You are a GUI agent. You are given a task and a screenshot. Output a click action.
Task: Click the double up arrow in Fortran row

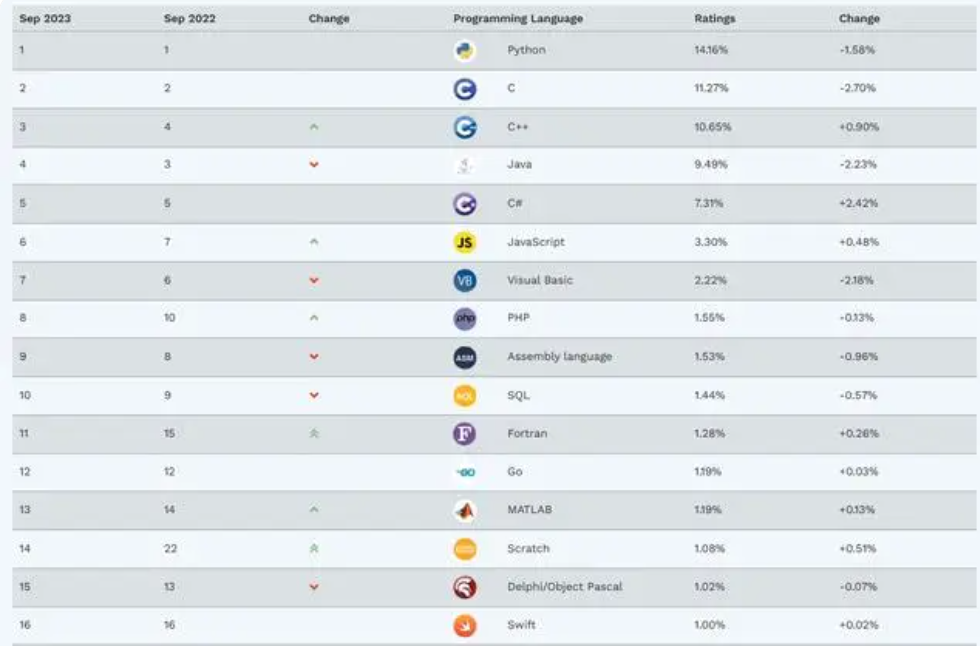pos(314,433)
